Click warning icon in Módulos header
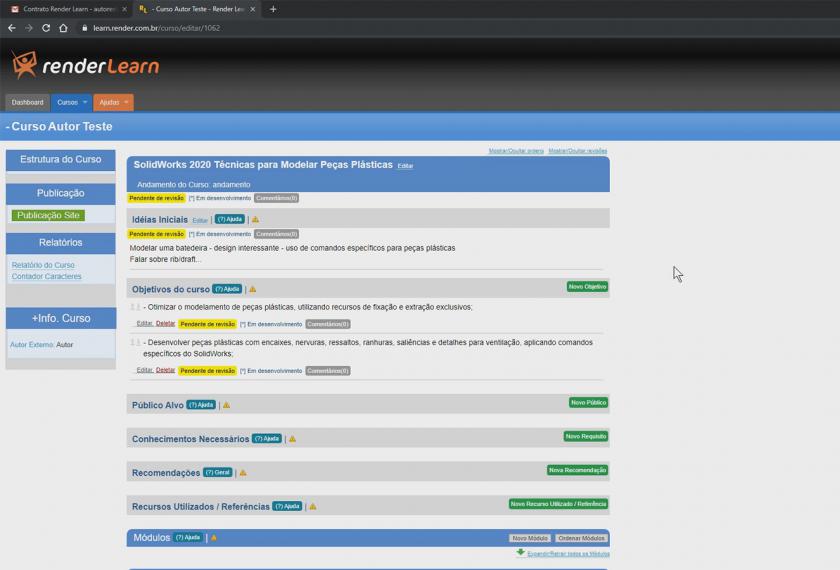 click(x=214, y=538)
